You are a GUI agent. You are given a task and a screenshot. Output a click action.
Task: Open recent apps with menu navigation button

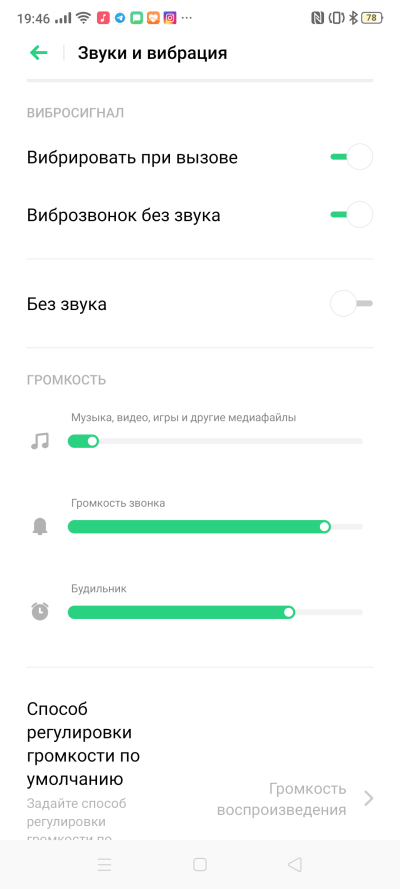click(105, 864)
